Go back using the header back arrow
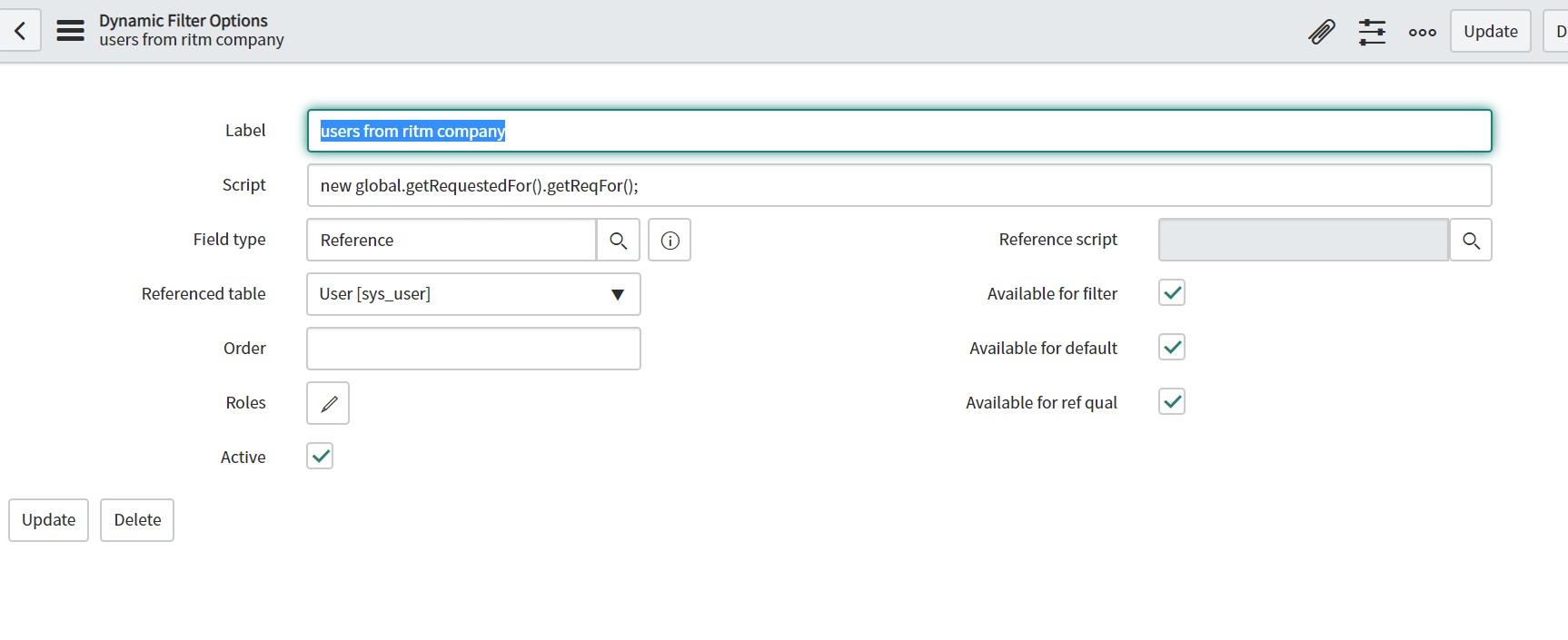The width and height of the screenshot is (1568, 640). click(x=20, y=31)
